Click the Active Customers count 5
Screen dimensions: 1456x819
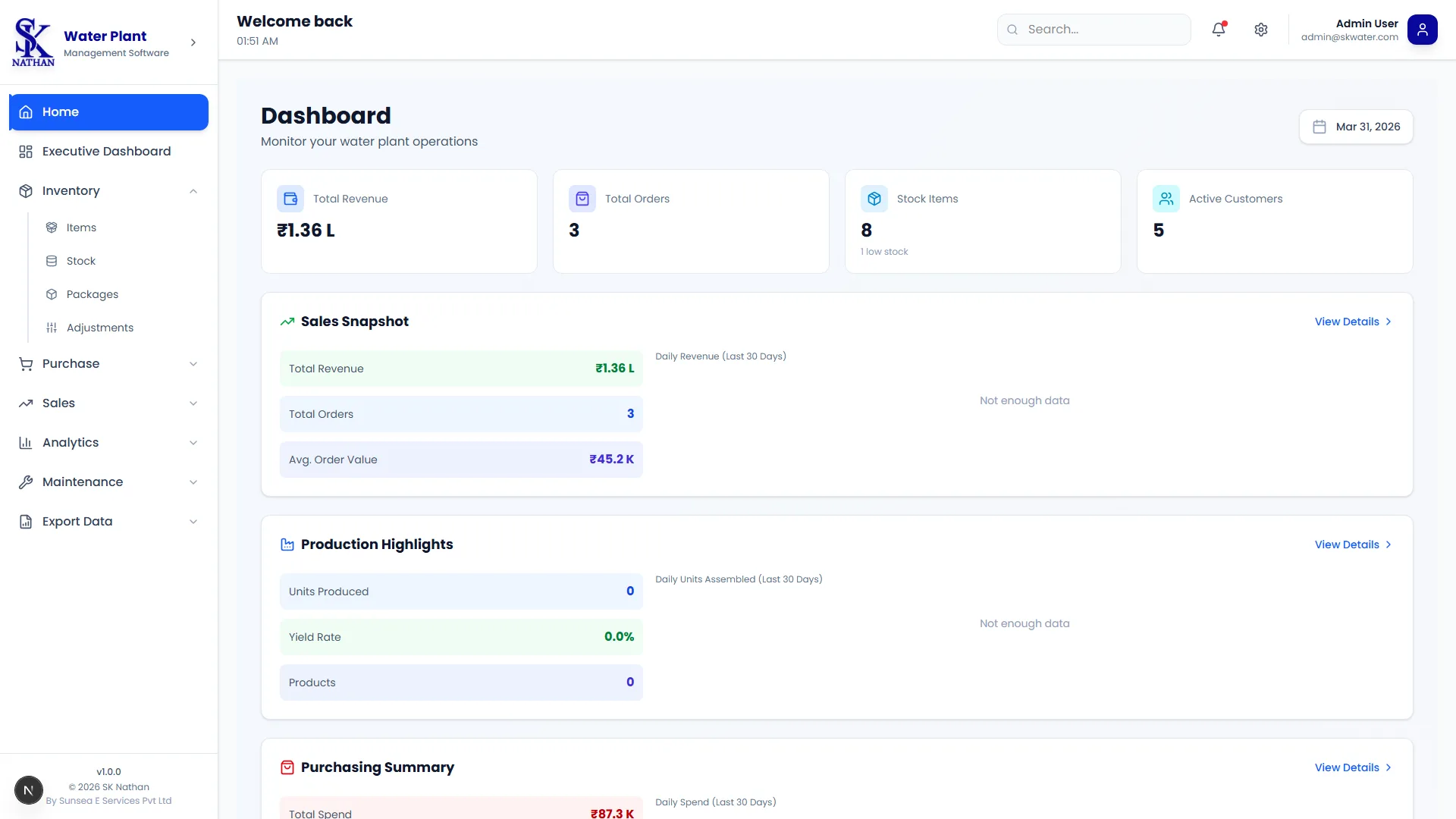pyautogui.click(x=1158, y=231)
